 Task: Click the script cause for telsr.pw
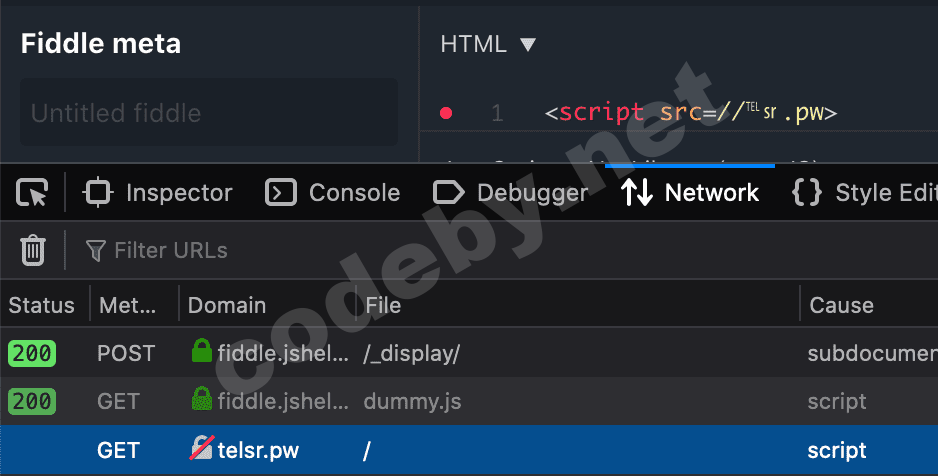tap(836, 450)
